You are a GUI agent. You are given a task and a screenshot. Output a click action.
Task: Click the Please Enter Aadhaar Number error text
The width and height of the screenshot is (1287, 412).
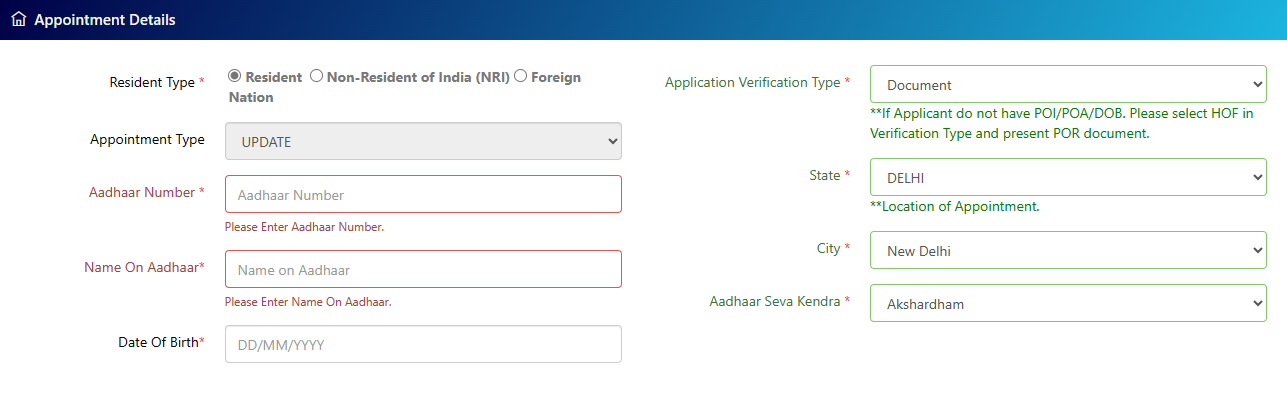tap(304, 227)
